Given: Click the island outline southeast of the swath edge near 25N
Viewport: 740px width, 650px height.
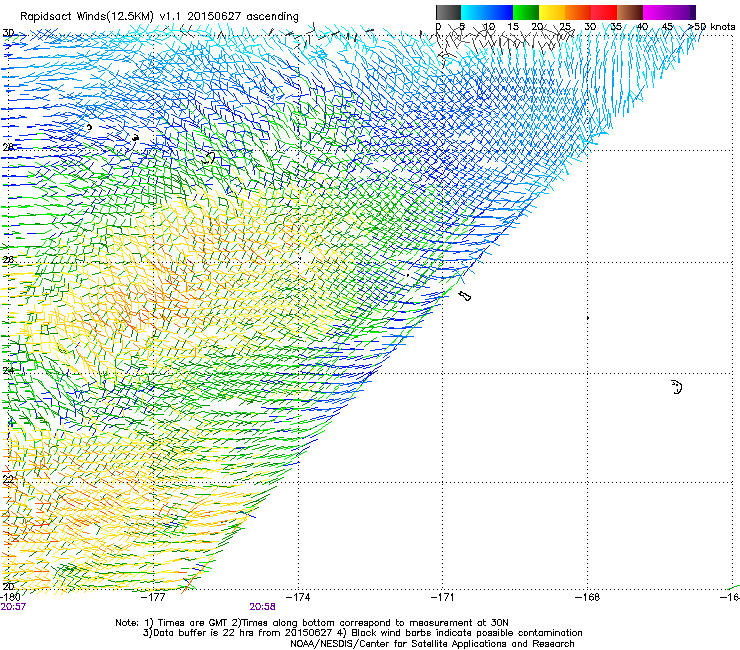Looking at the screenshot, I should coord(465,296).
